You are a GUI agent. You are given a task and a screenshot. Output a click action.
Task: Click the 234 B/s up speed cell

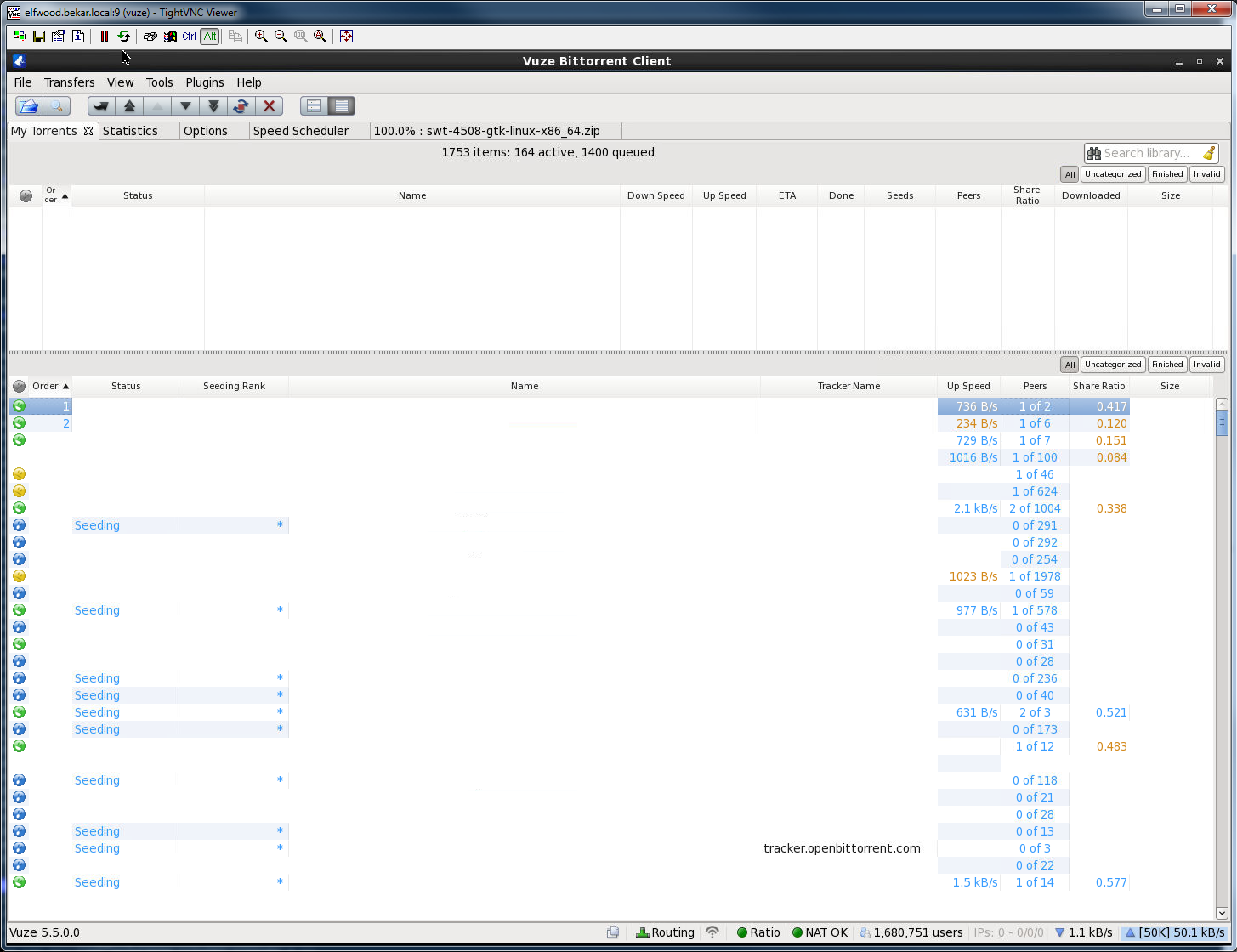(x=969, y=423)
